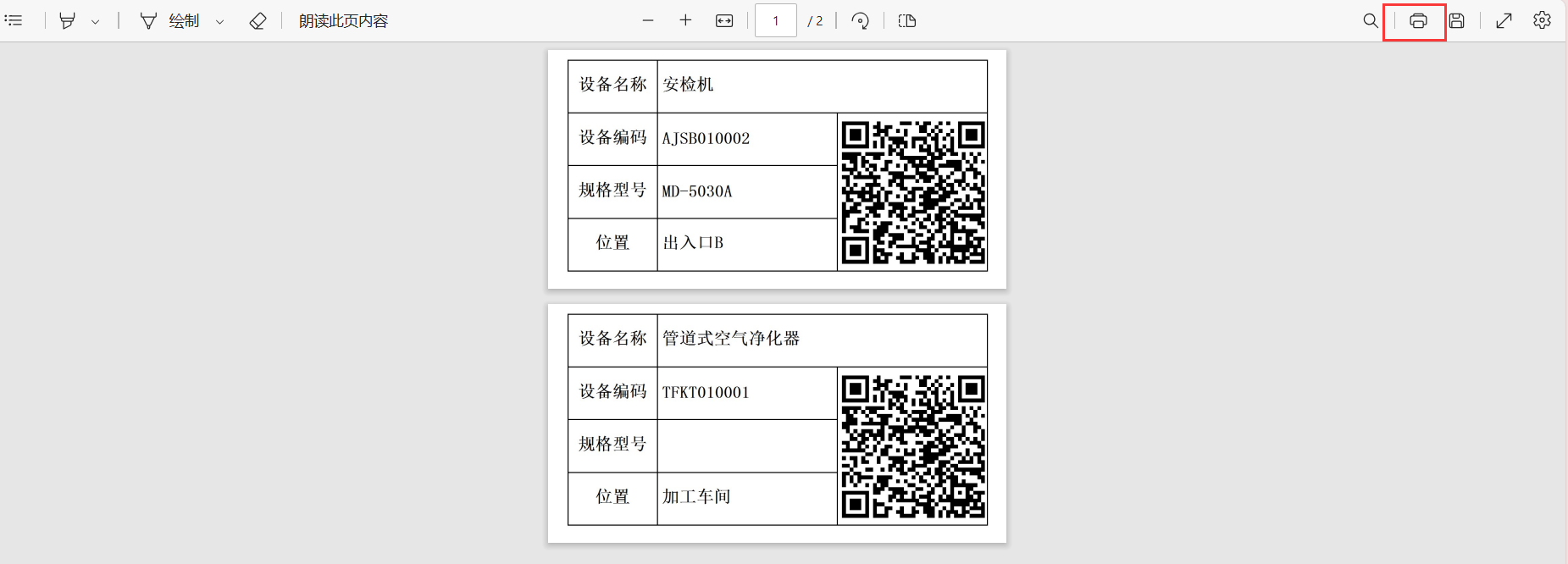Expand the 绘制 draw options dropdown
The image size is (1568, 564).
pyautogui.click(x=219, y=22)
